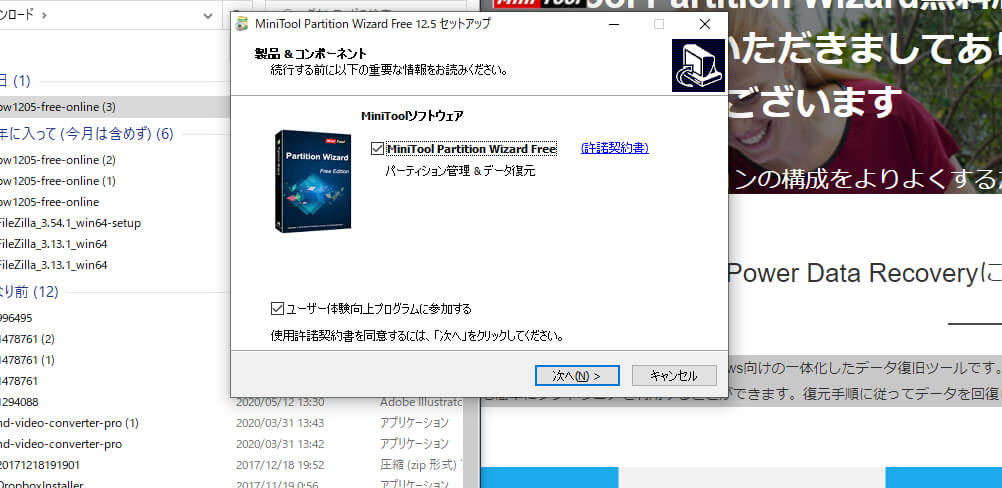Collapse the 日 (1) group header
Screen dimensions: 1002x488
15,81
